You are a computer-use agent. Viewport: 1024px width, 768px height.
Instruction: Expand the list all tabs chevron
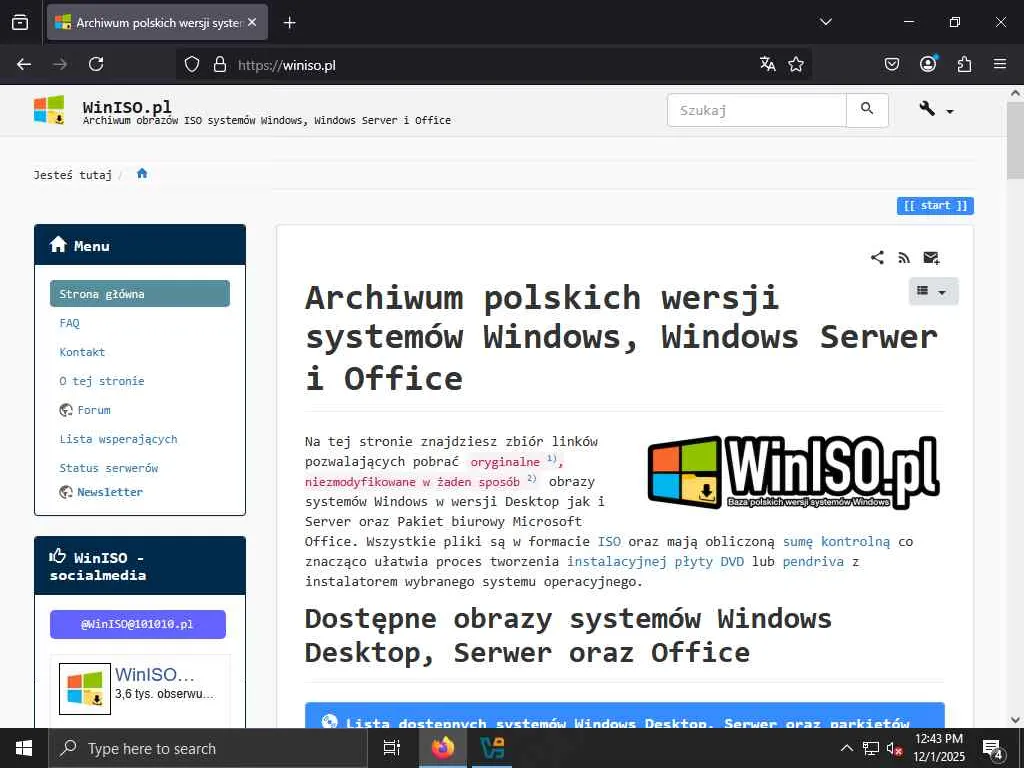[825, 22]
